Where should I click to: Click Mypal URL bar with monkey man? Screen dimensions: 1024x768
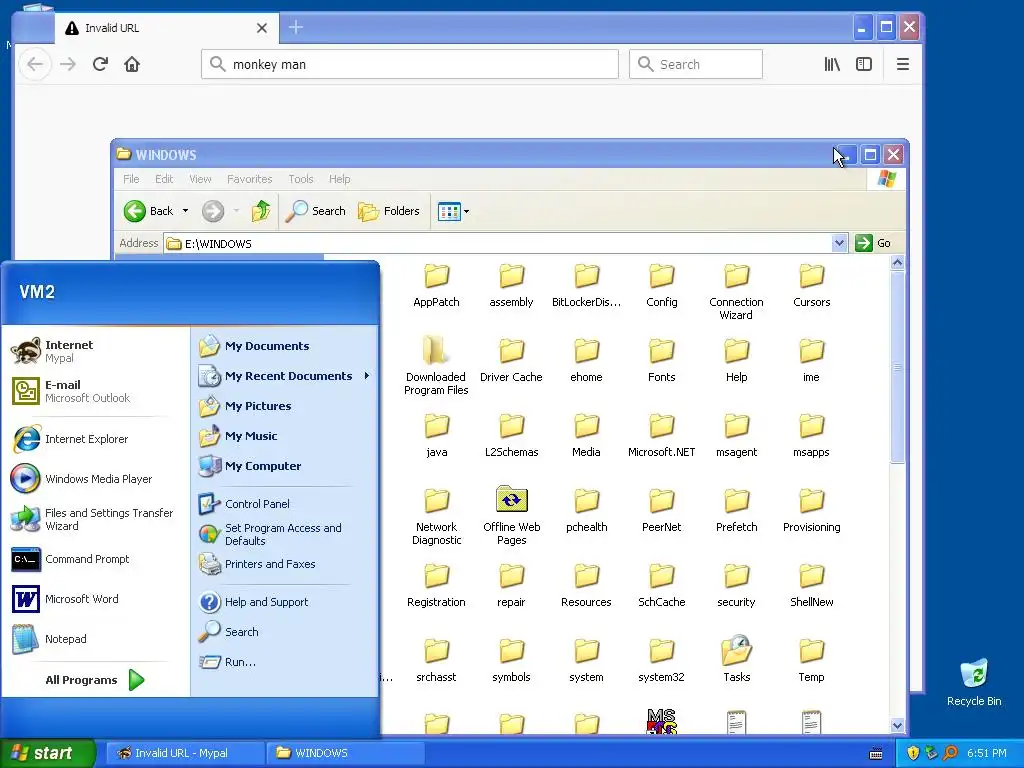click(410, 64)
